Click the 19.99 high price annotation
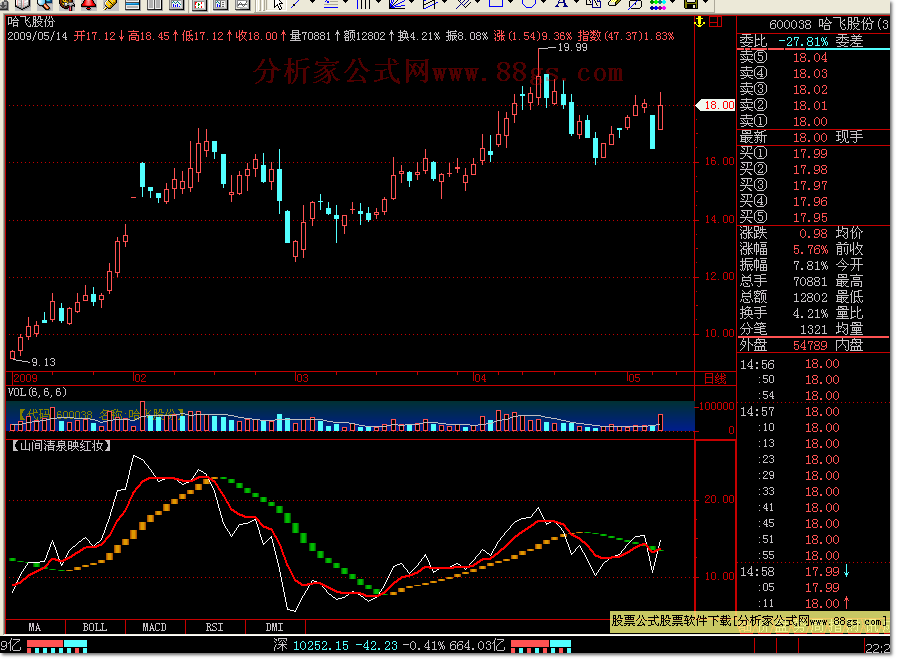This screenshot has height=659, width=897. tap(573, 47)
